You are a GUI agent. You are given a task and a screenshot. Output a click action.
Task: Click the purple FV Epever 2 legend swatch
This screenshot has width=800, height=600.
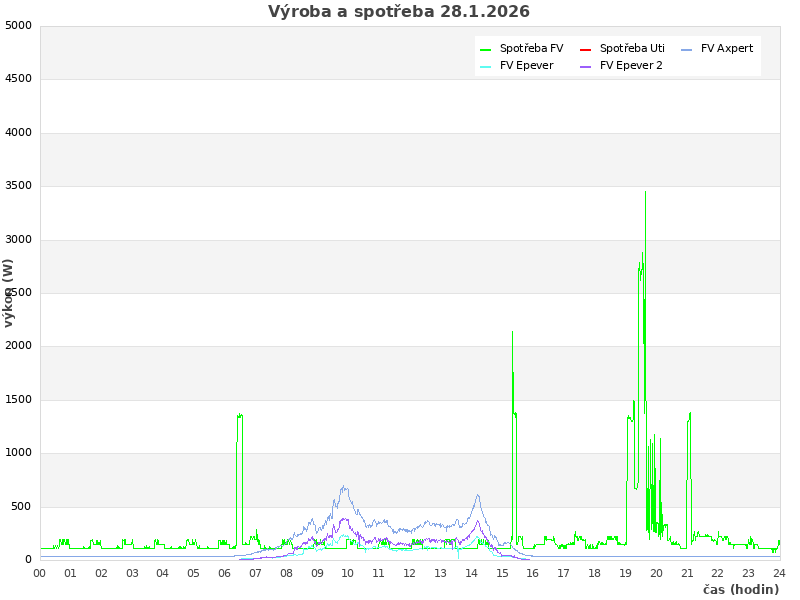(586, 66)
